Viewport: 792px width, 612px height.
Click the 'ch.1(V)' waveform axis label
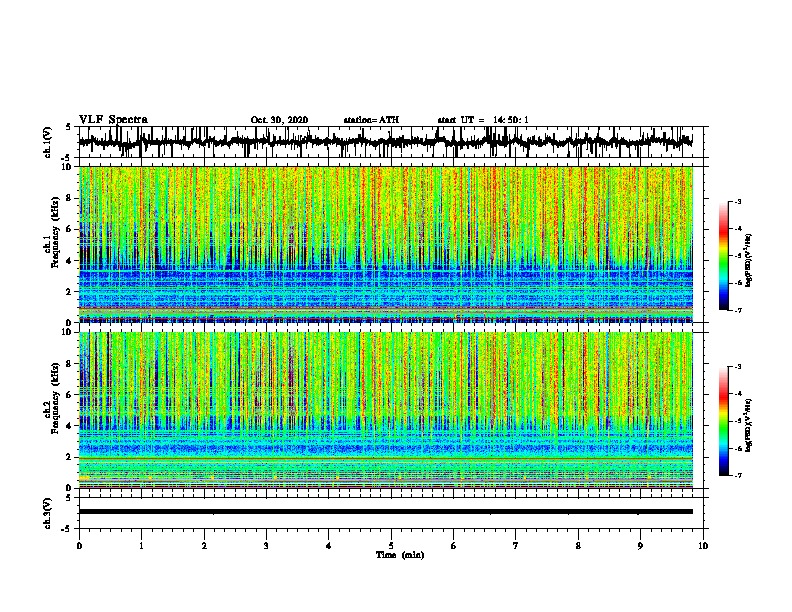[x=48, y=141]
